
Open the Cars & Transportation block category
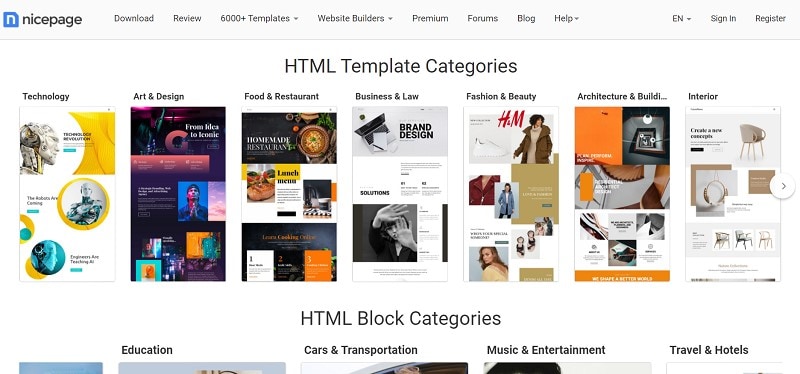pos(361,350)
